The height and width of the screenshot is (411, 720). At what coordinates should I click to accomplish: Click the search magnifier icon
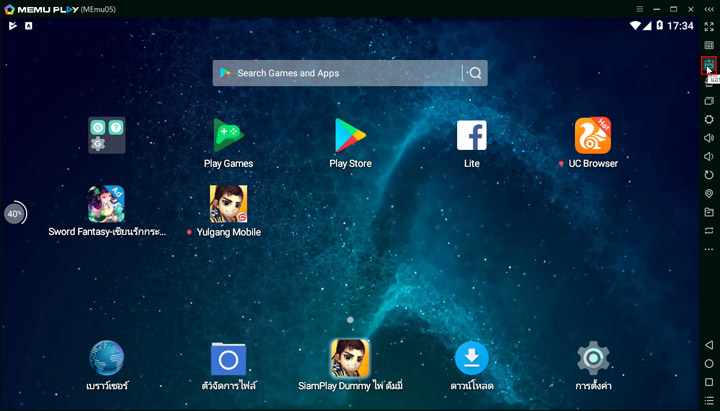[x=475, y=73]
